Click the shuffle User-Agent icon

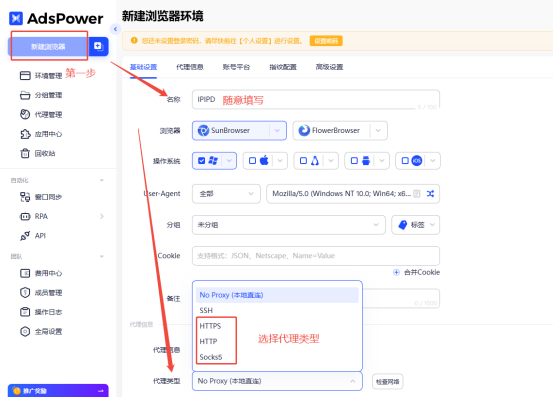click(x=430, y=194)
